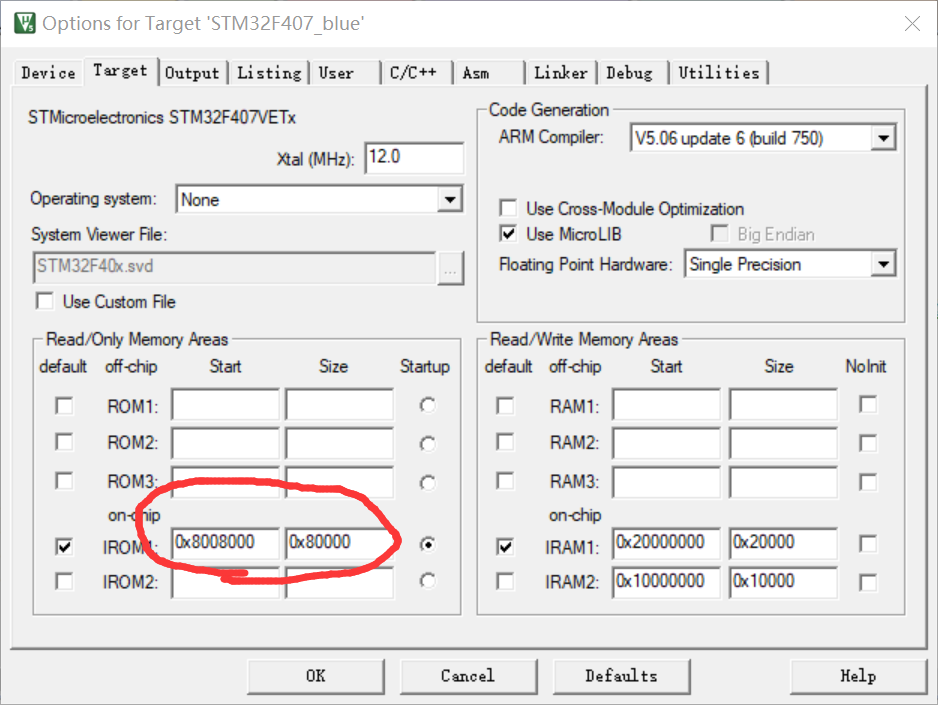
Task: Click IROM1 Size field 0x80000
Action: click(x=340, y=543)
